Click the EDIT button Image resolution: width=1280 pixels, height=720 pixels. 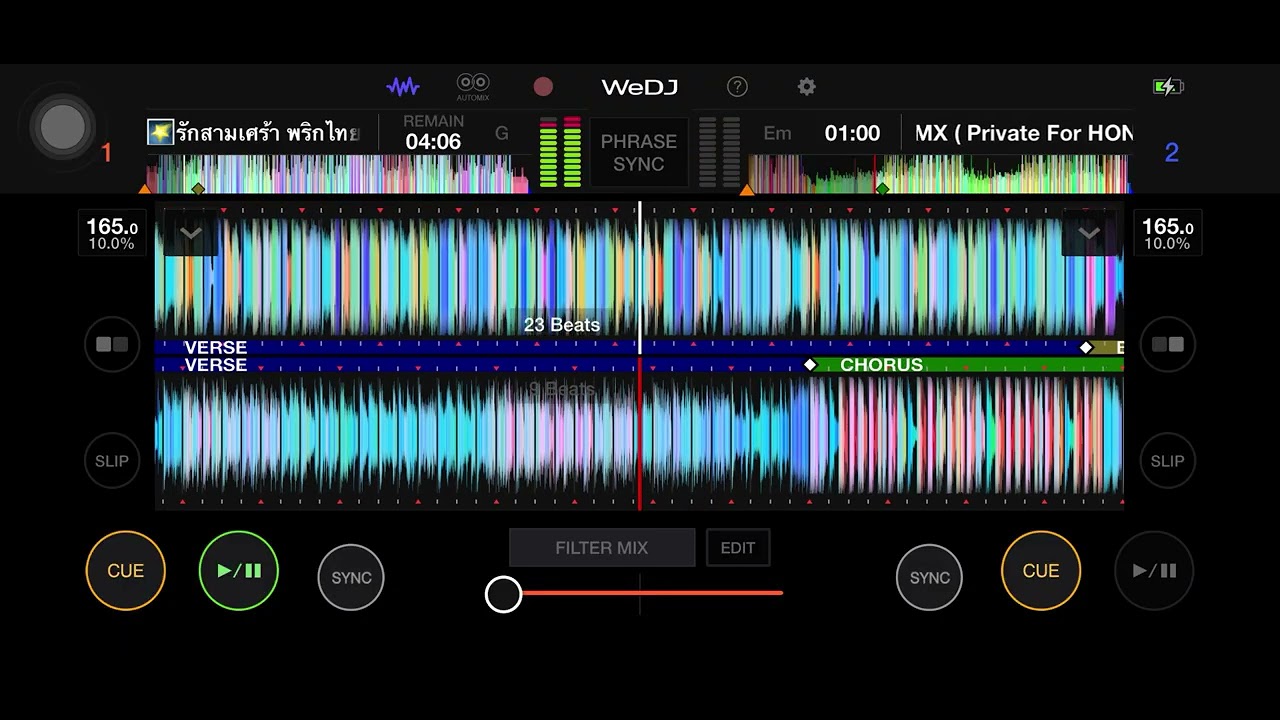click(x=738, y=548)
